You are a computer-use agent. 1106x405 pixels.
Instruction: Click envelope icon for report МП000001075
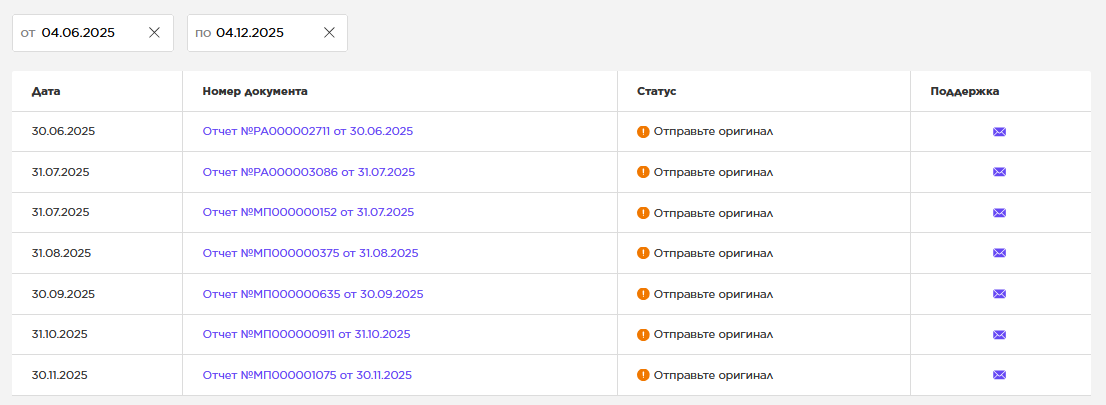(999, 375)
